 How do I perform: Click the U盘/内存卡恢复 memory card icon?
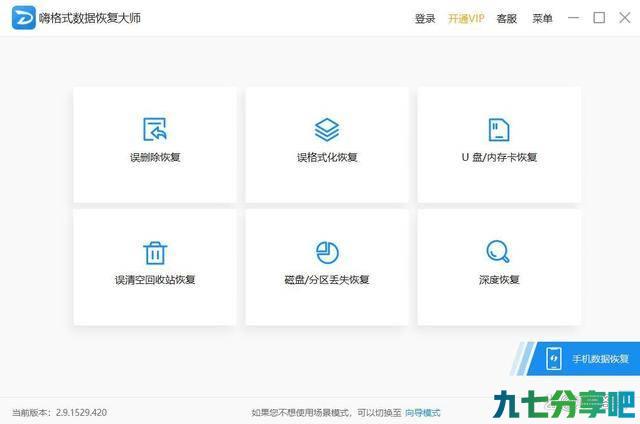coord(499,129)
